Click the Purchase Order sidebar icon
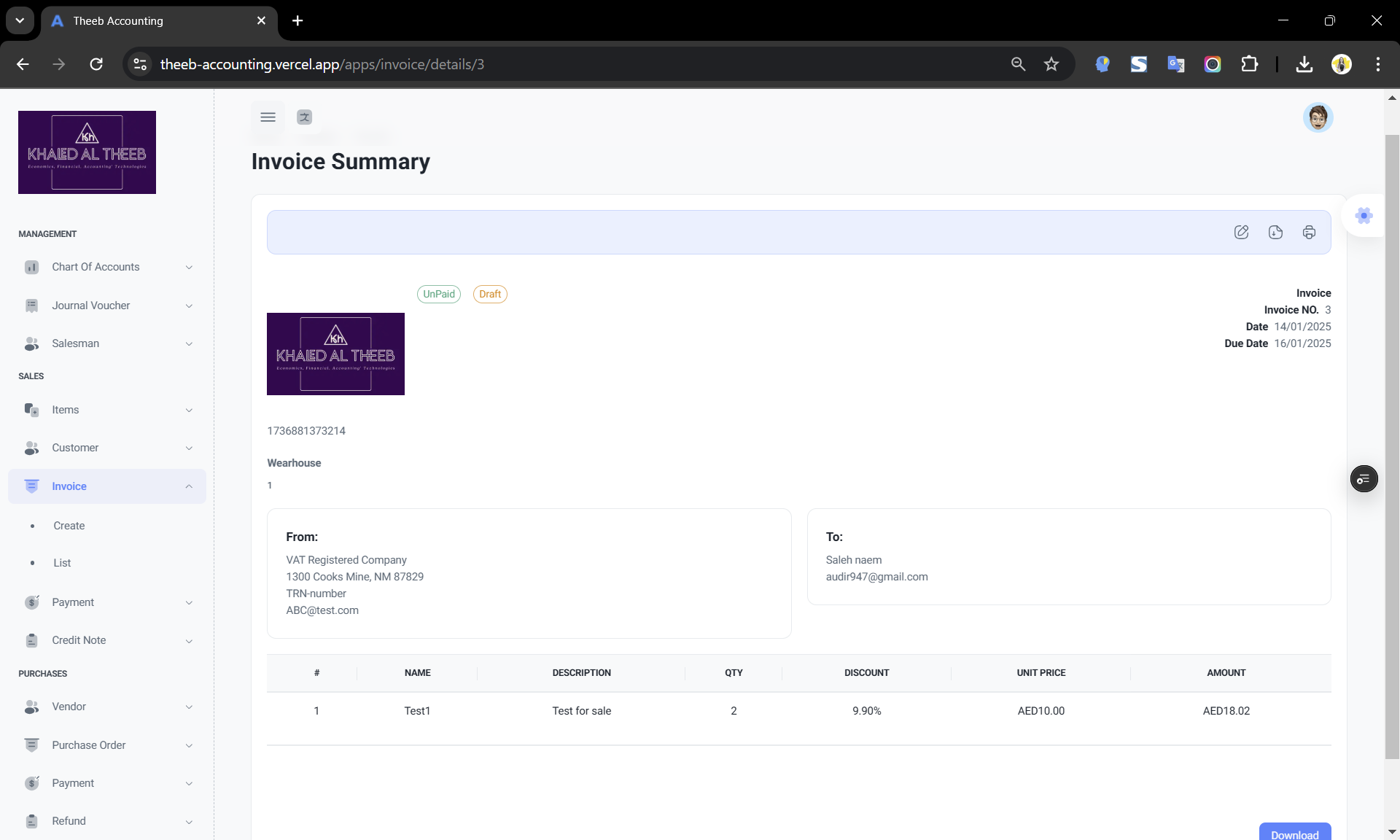The width and height of the screenshot is (1400, 840). [31, 745]
